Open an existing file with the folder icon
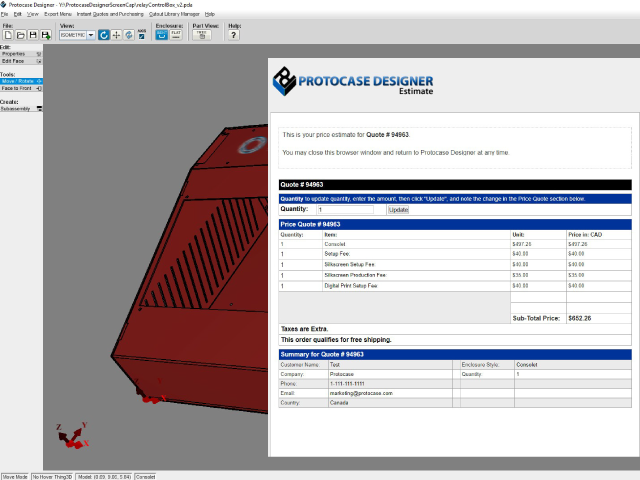640x480 pixels. pos(20,35)
